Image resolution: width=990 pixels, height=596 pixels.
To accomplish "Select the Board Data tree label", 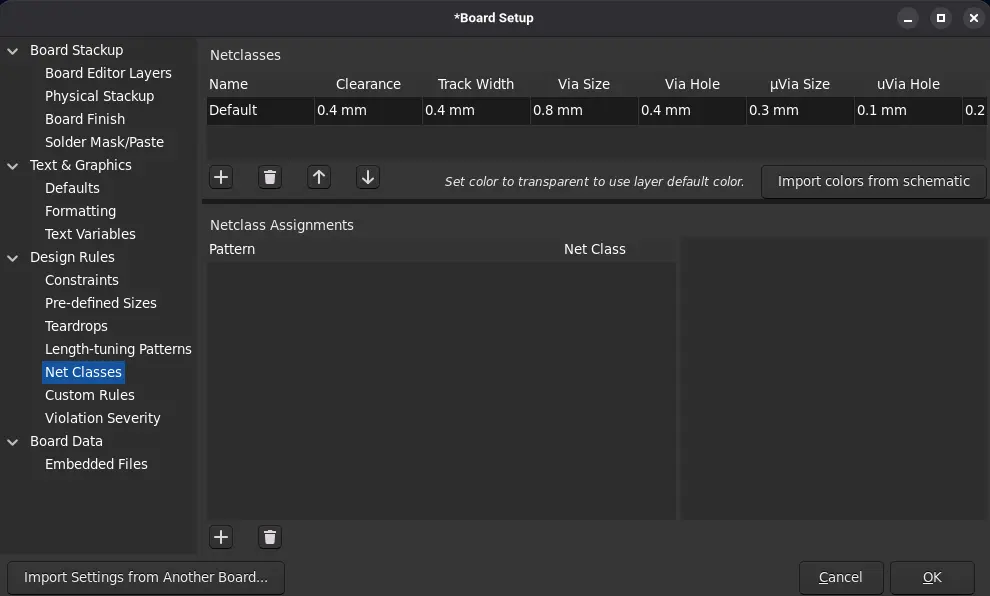I will (66, 441).
